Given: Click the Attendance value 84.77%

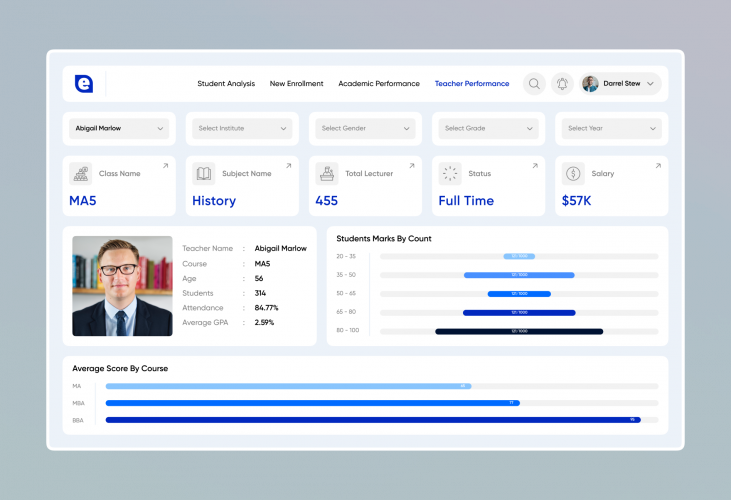Looking at the screenshot, I should (266, 308).
